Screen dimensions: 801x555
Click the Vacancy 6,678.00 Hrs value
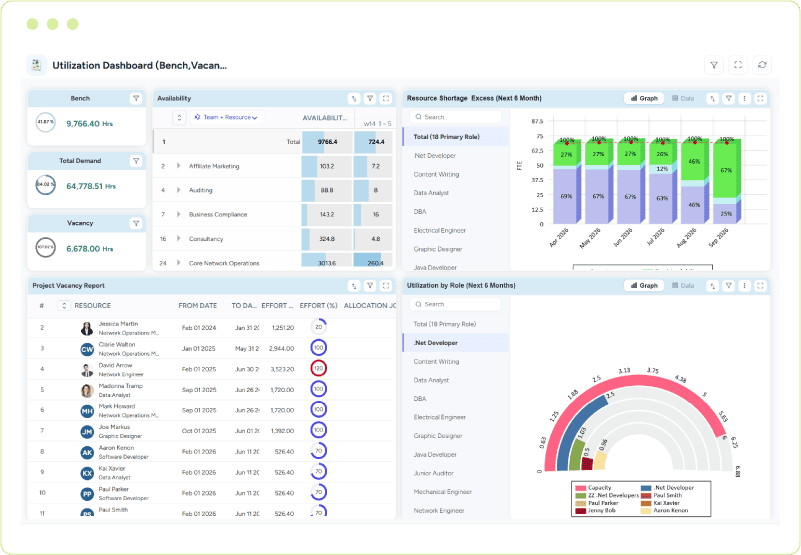coord(89,249)
